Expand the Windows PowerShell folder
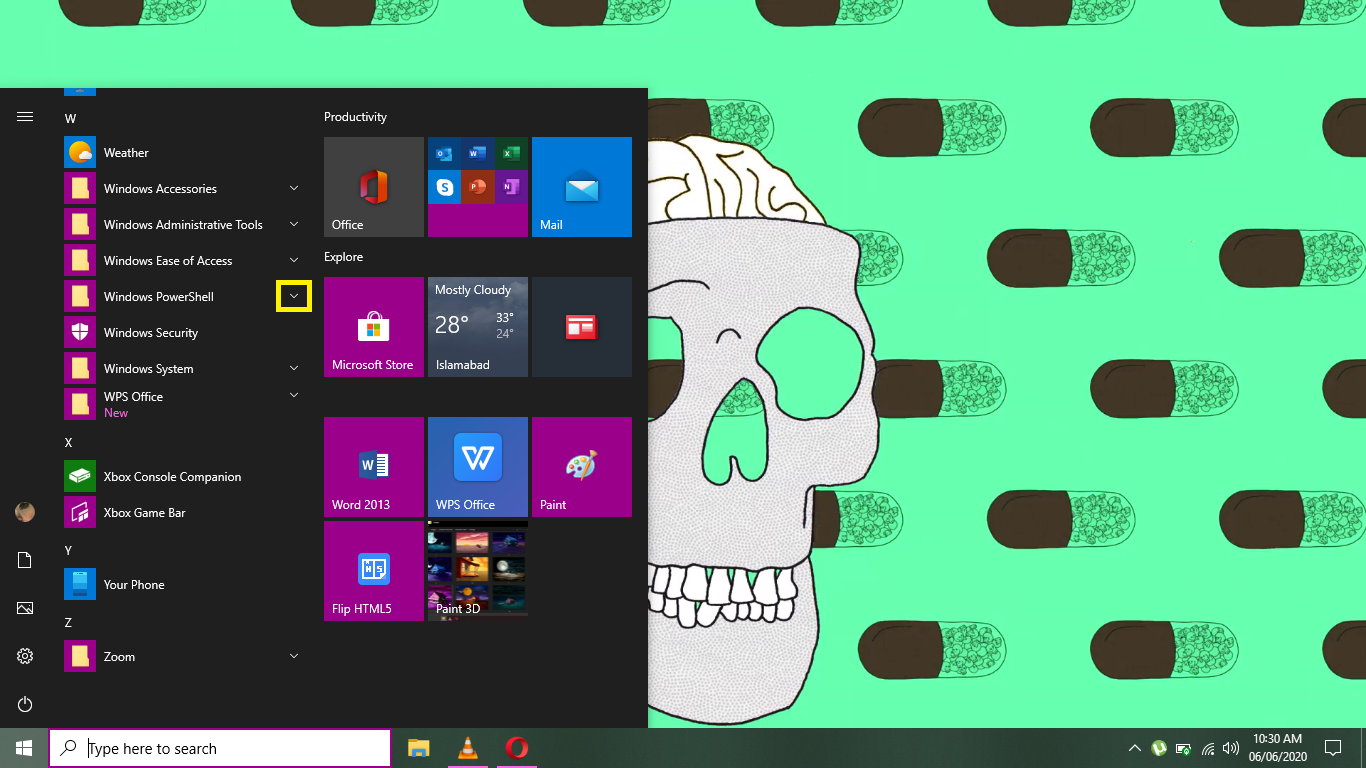The image size is (1366, 768). coord(293,296)
